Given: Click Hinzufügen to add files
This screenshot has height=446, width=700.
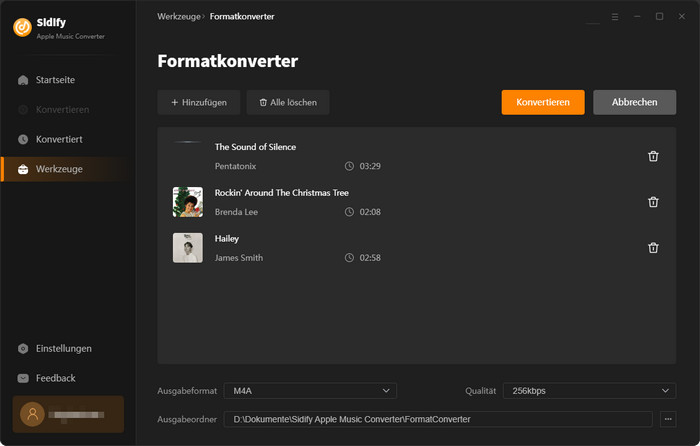Looking at the screenshot, I should pos(199,102).
